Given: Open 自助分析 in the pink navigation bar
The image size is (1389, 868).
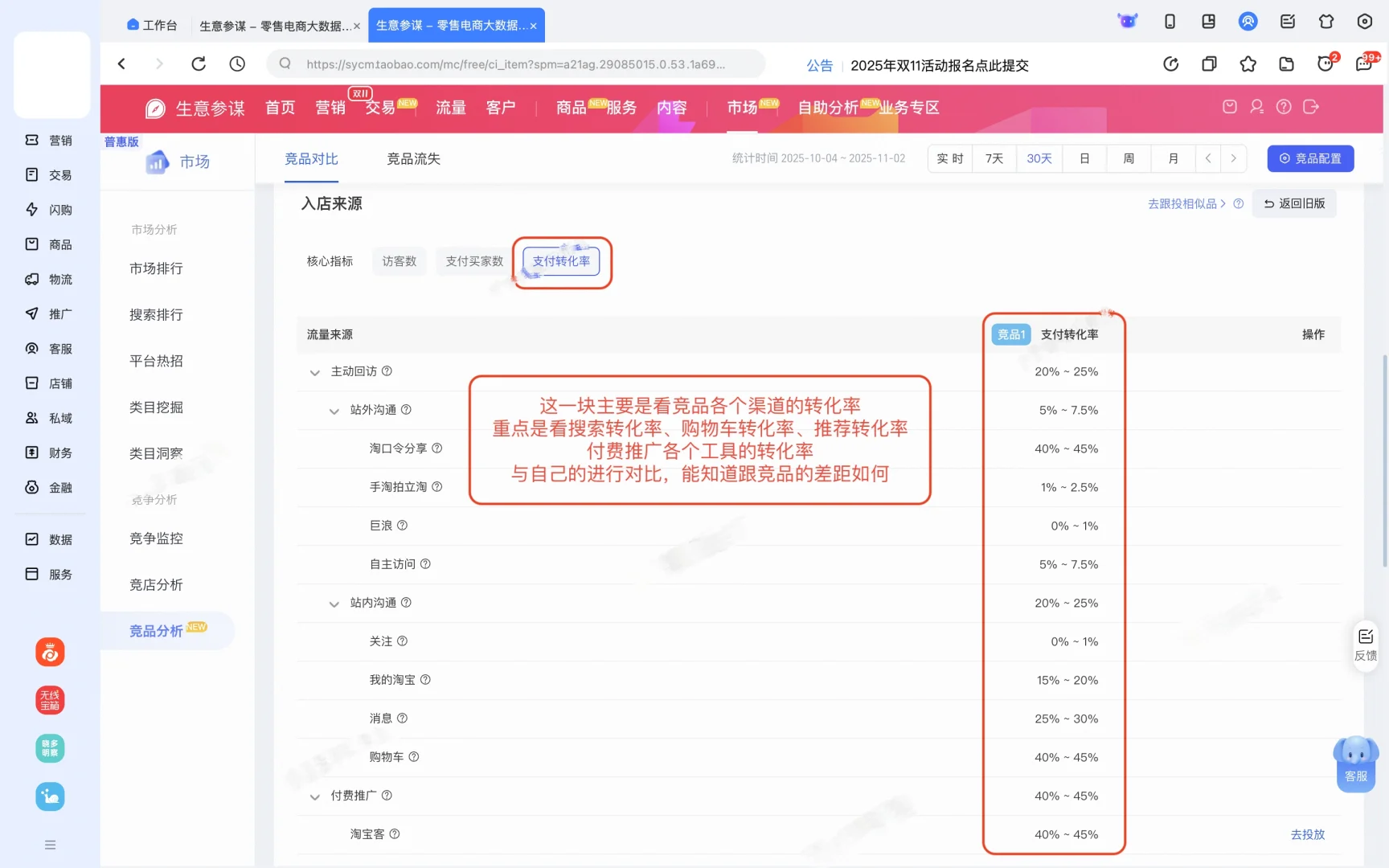Looking at the screenshot, I should tap(828, 108).
